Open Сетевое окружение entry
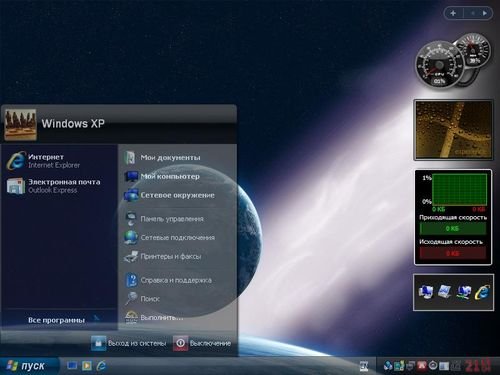 (169, 195)
